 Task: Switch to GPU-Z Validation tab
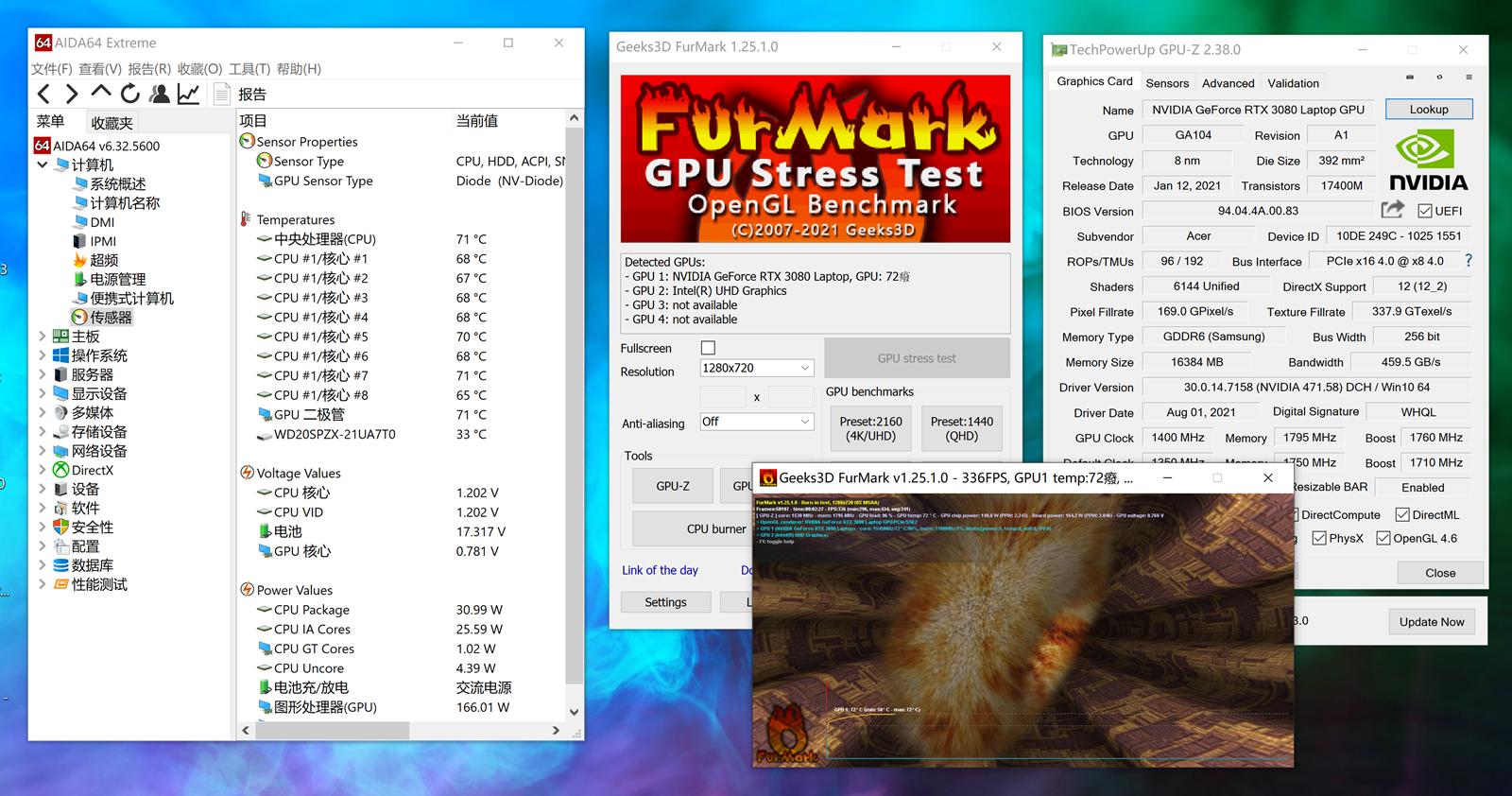[x=1293, y=83]
